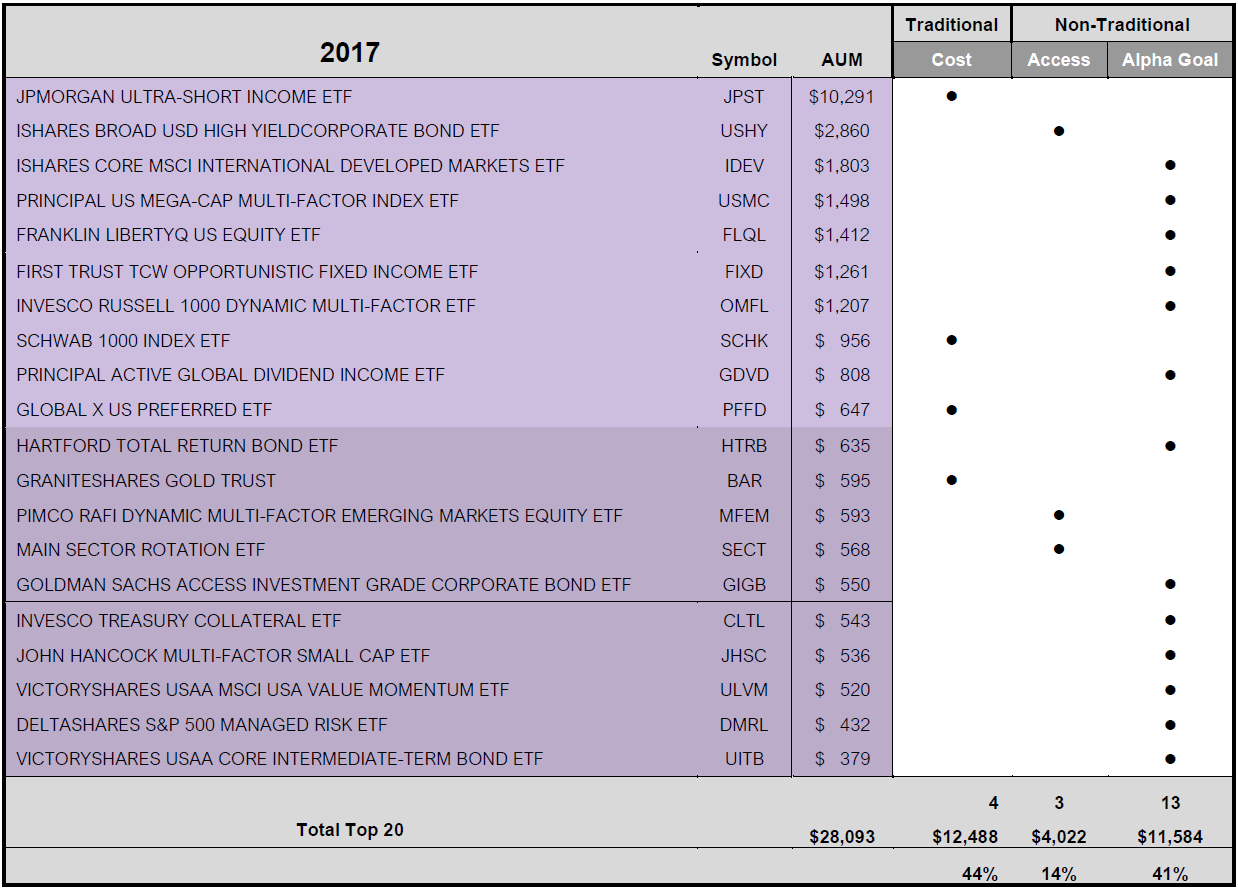Click the $1,412 AUM value
This screenshot has width=1238, height=888.
pyautogui.click(x=841, y=235)
